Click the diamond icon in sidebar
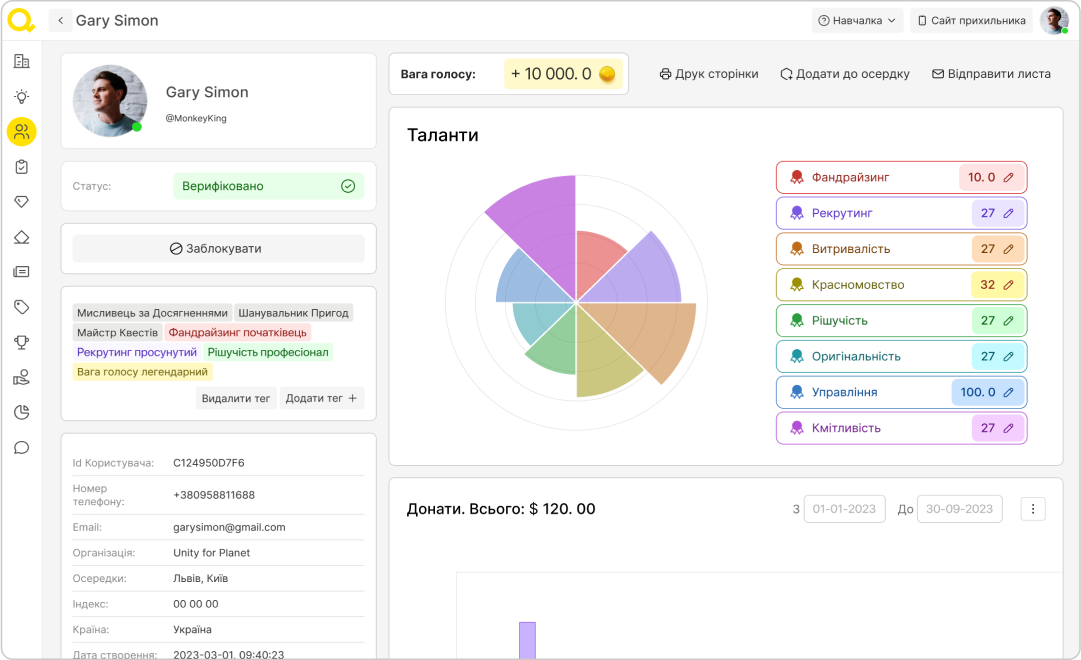The image size is (1081, 660). [x=21, y=202]
